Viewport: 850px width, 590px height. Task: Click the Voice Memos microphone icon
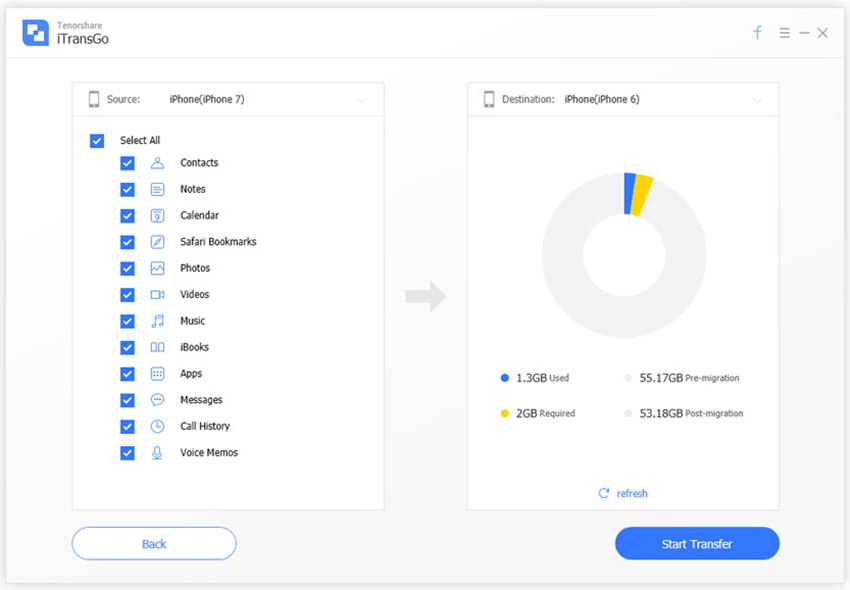pos(157,453)
